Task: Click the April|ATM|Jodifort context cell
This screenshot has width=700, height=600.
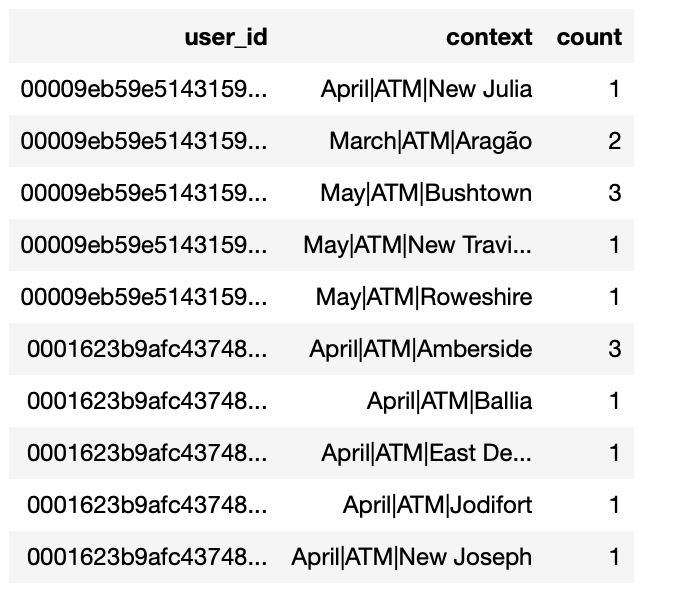Action: [x=437, y=505]
